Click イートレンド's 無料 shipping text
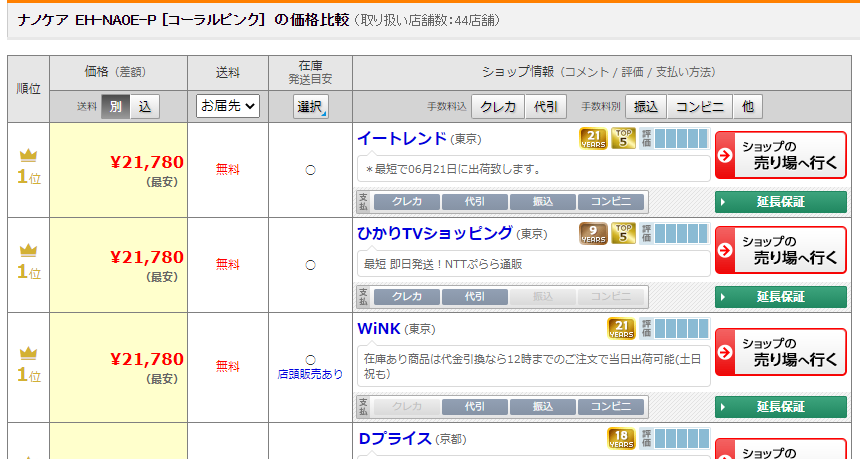The width and height of the screenshot is (860, 459). click(228, 169)
